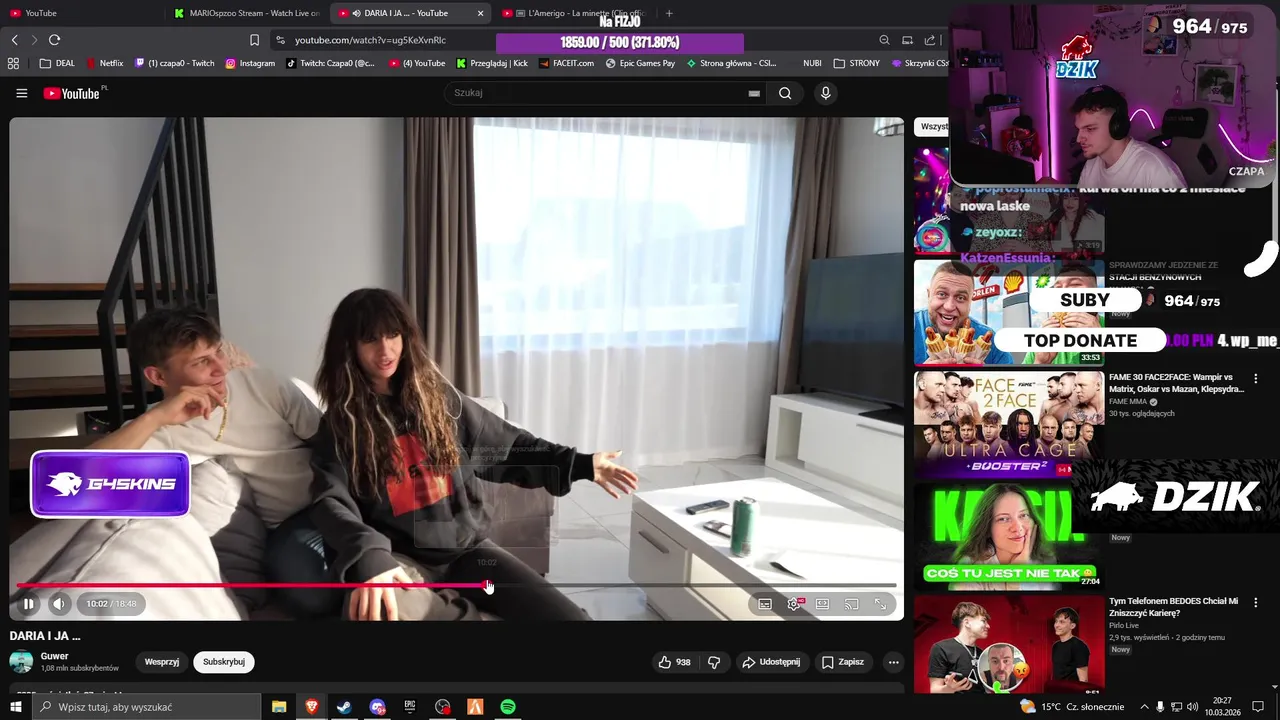The image size is (1280, 720).
Task: Launch Steam from the taskbar
Action: tap(344, 707)
